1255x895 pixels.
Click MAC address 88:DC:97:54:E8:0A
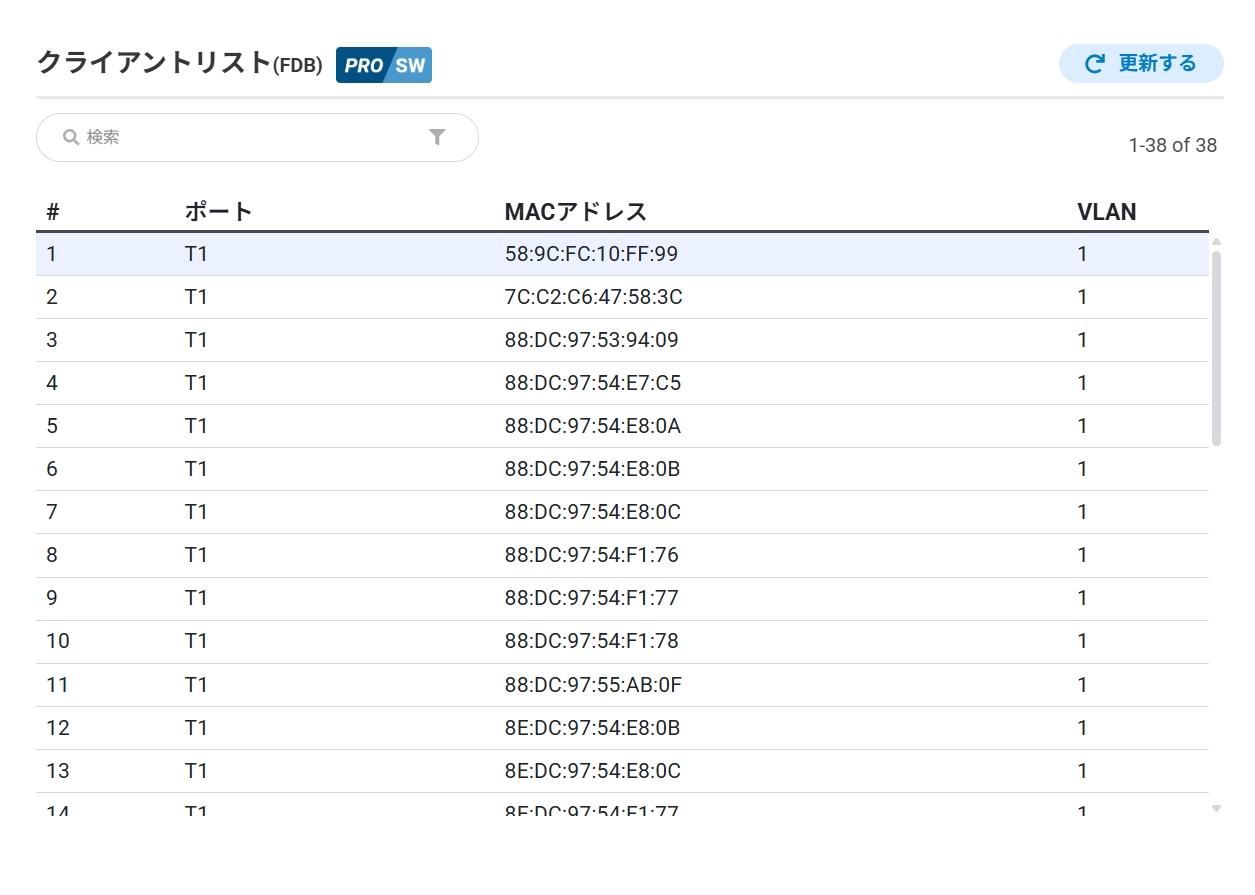[592, 426]
